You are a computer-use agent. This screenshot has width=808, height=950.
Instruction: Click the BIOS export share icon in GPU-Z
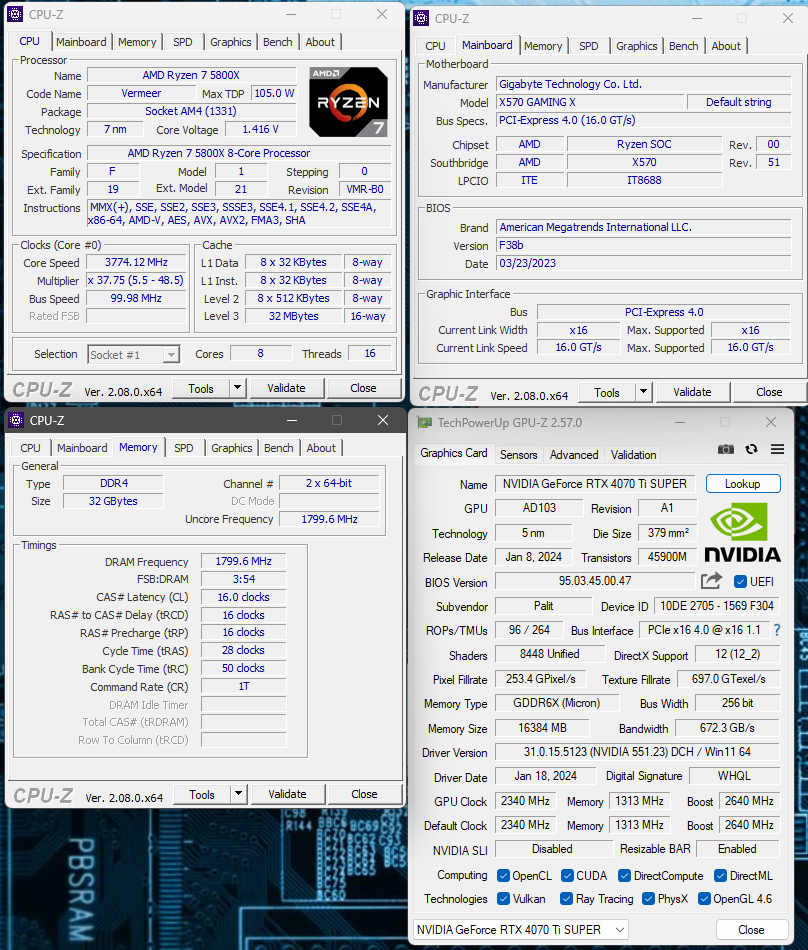(x=712, y=580)
